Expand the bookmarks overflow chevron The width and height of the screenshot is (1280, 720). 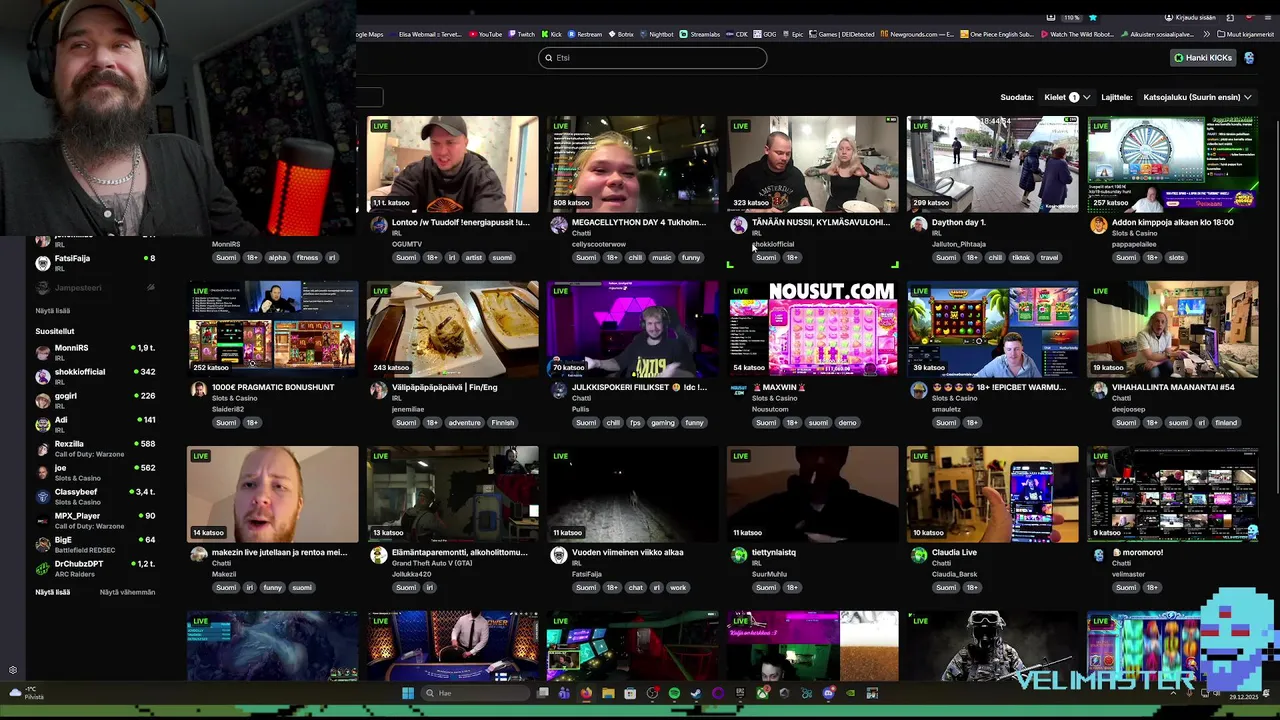[x=1207, y=34]
